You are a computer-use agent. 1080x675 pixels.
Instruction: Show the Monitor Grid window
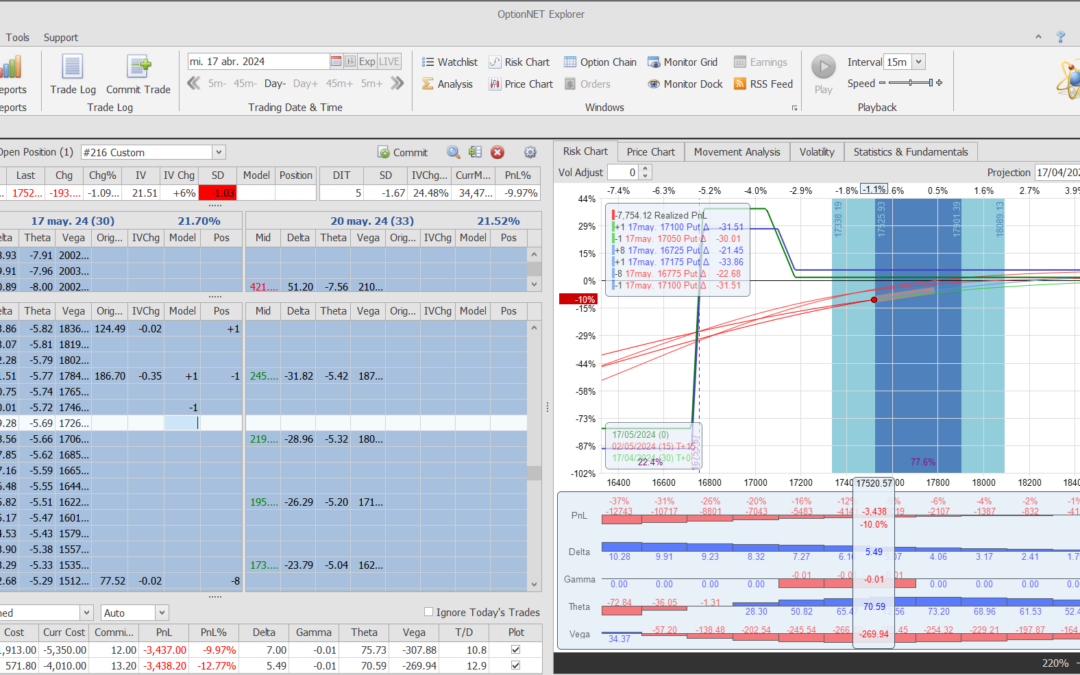point(685,62)
